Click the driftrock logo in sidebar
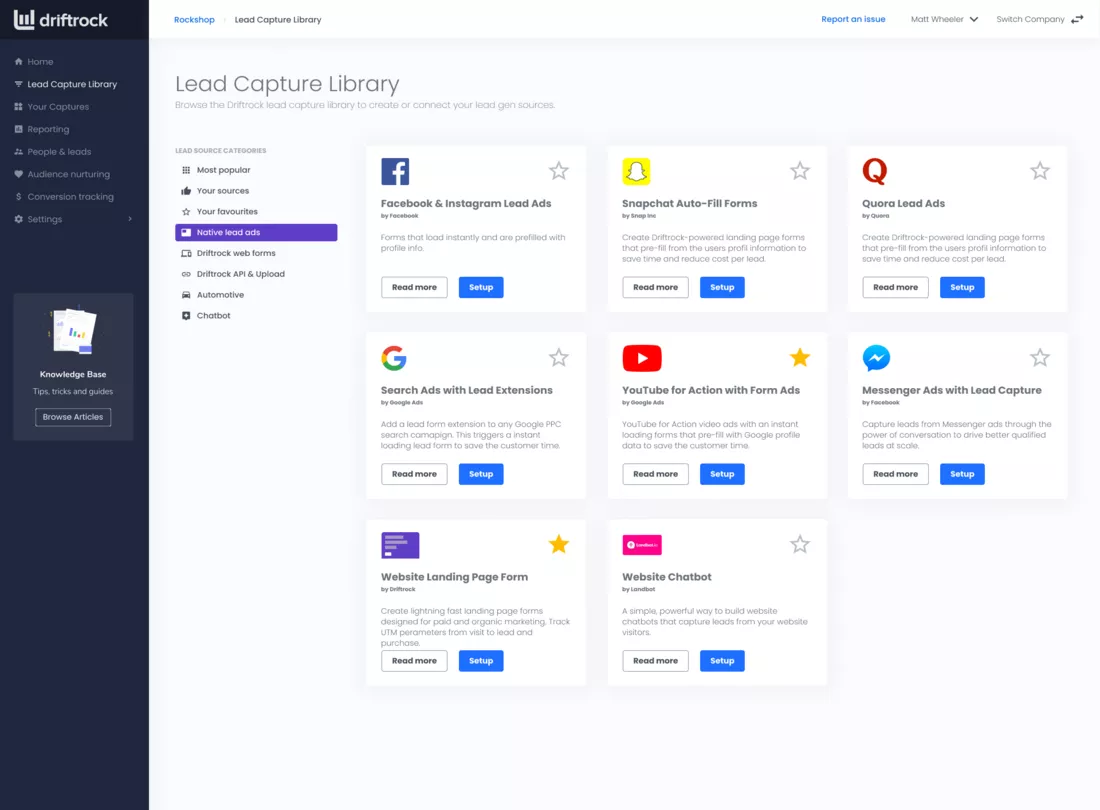 tap(61, 20)
